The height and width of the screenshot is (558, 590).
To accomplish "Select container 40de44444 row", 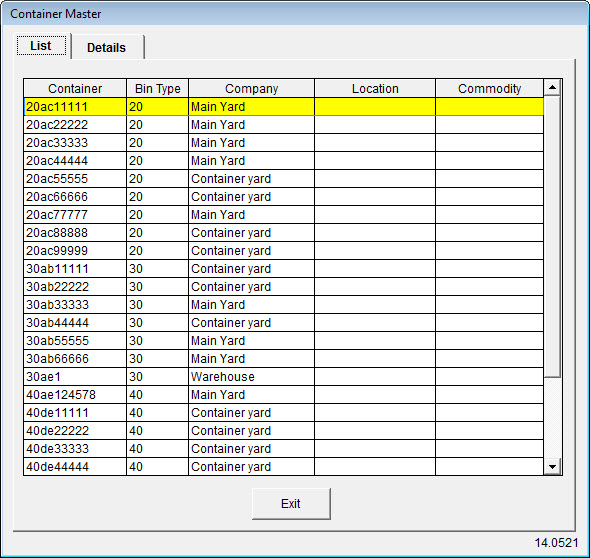I will point(284,467).
